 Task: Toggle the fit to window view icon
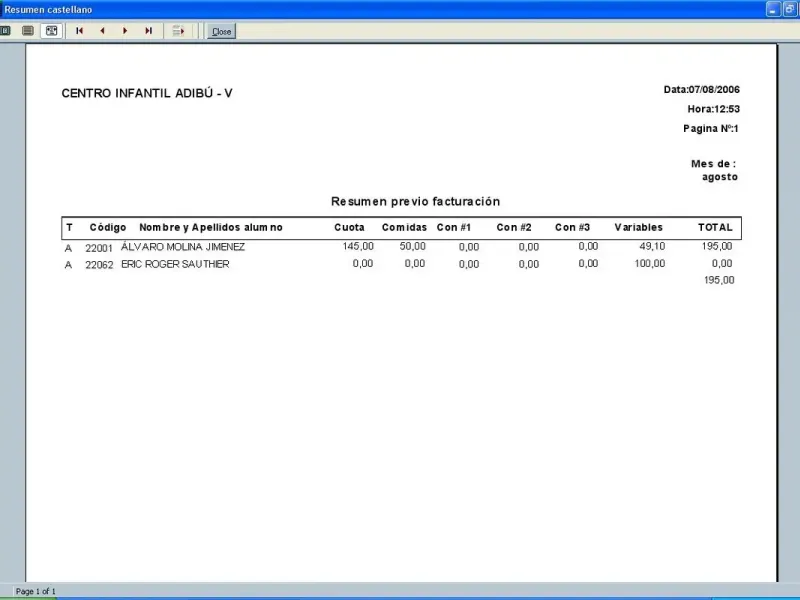pyautogui.click(x=52, y=31)
